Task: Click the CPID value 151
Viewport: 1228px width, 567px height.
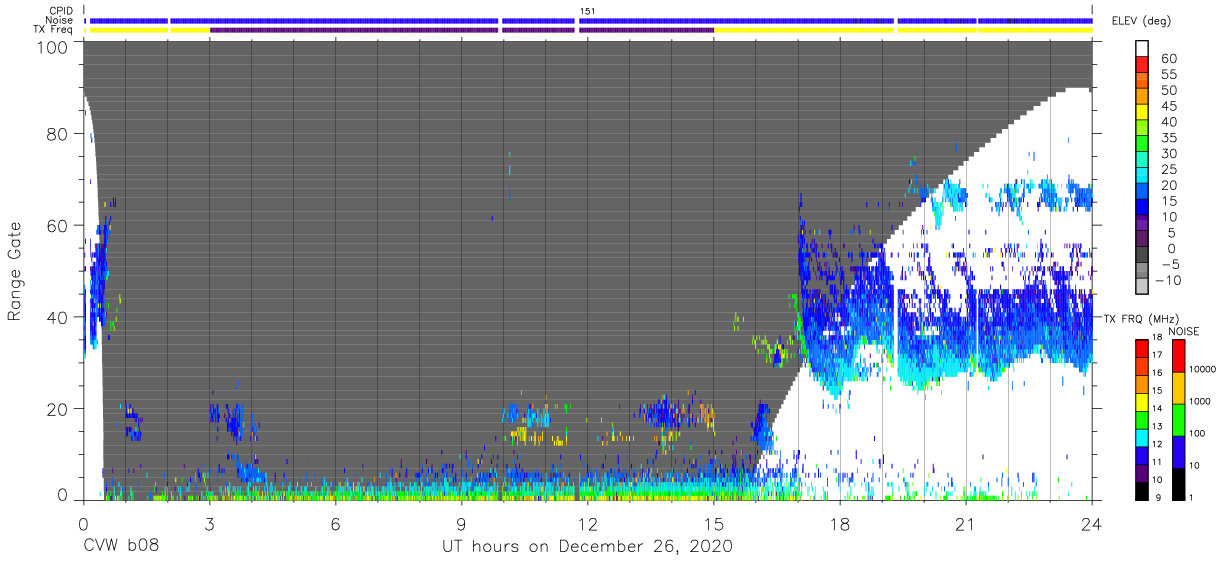Action: 588,11
